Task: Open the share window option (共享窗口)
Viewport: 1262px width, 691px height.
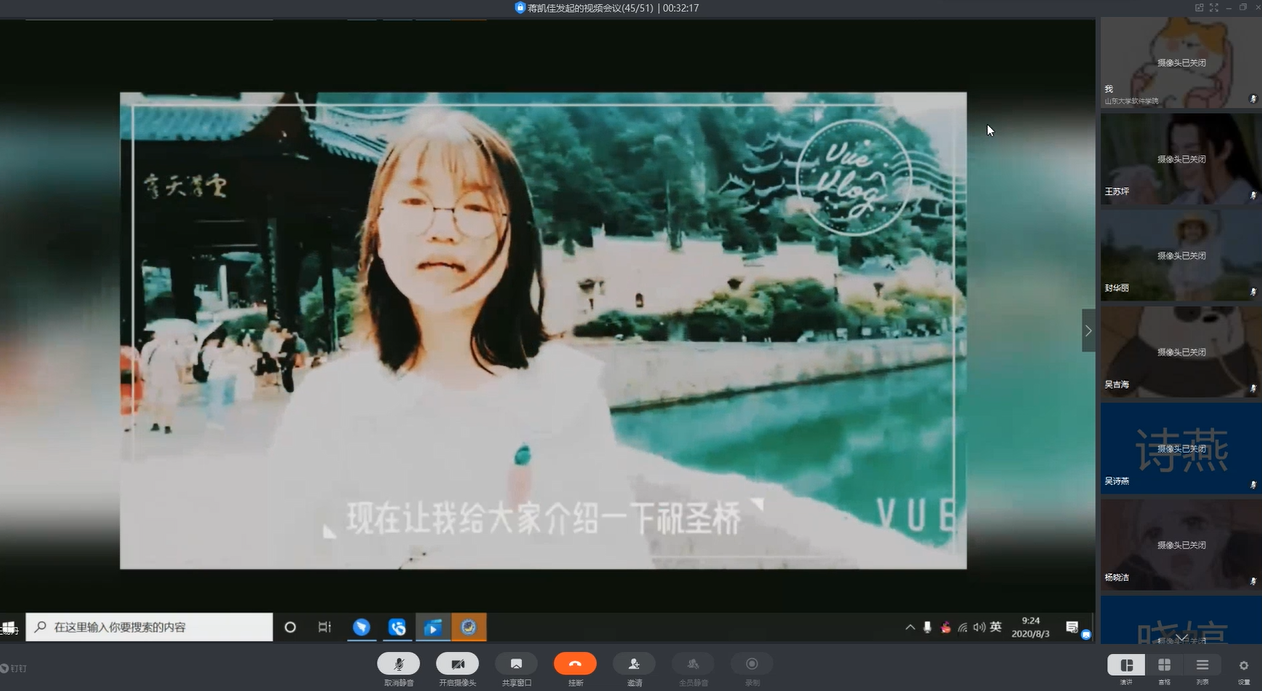Action: tap(516, 664)
